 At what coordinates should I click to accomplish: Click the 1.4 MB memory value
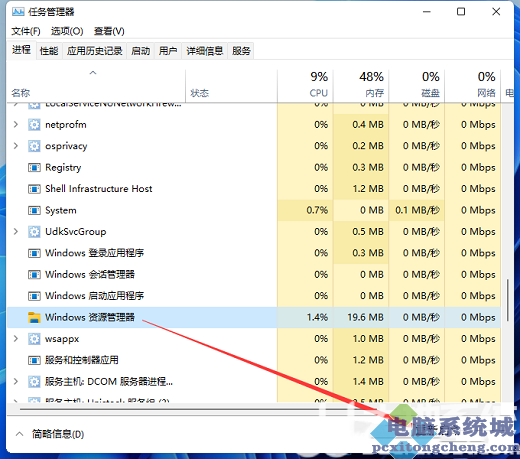point(368,382)
